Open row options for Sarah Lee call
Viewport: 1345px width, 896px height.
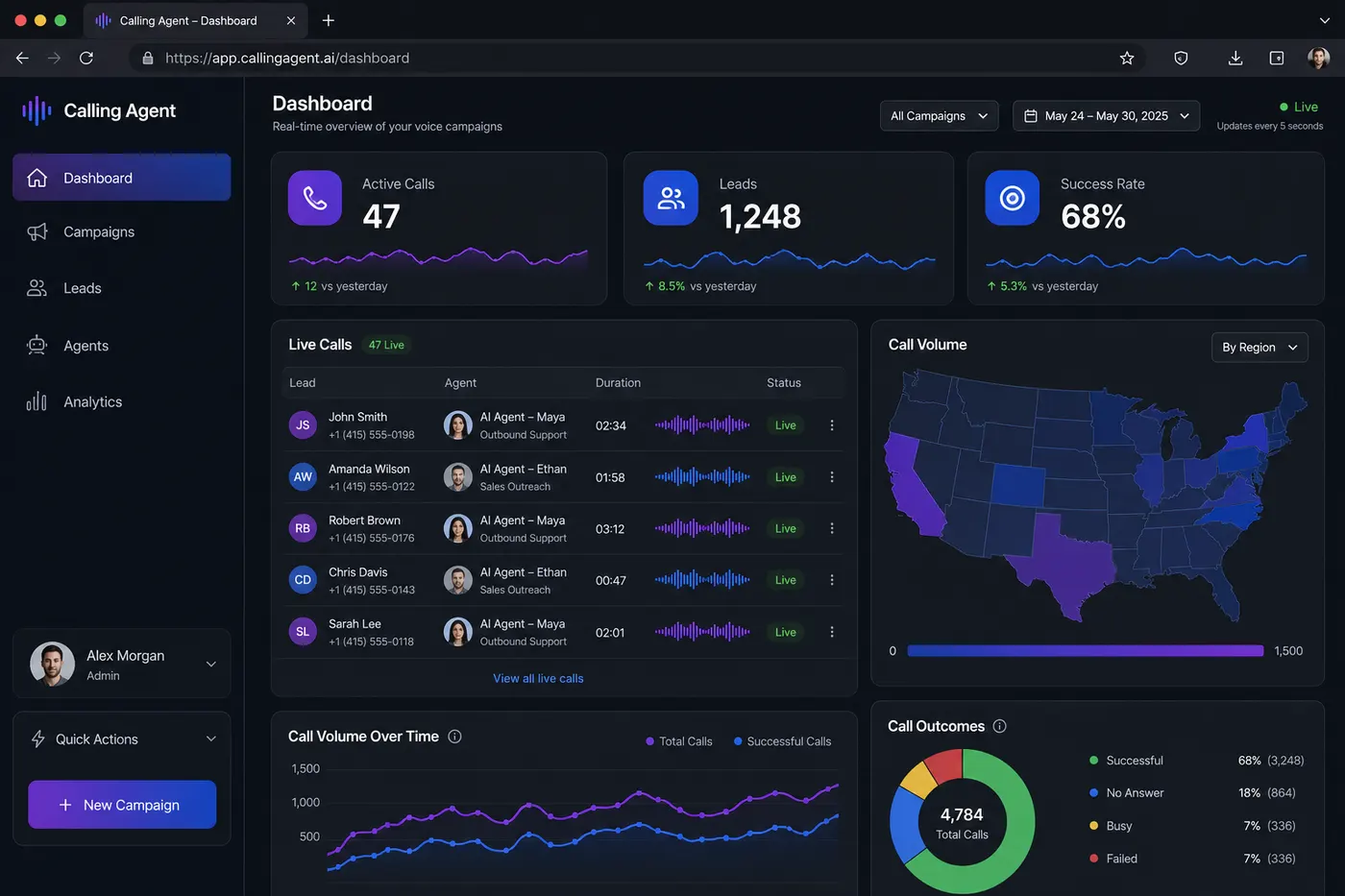[832, 632]
